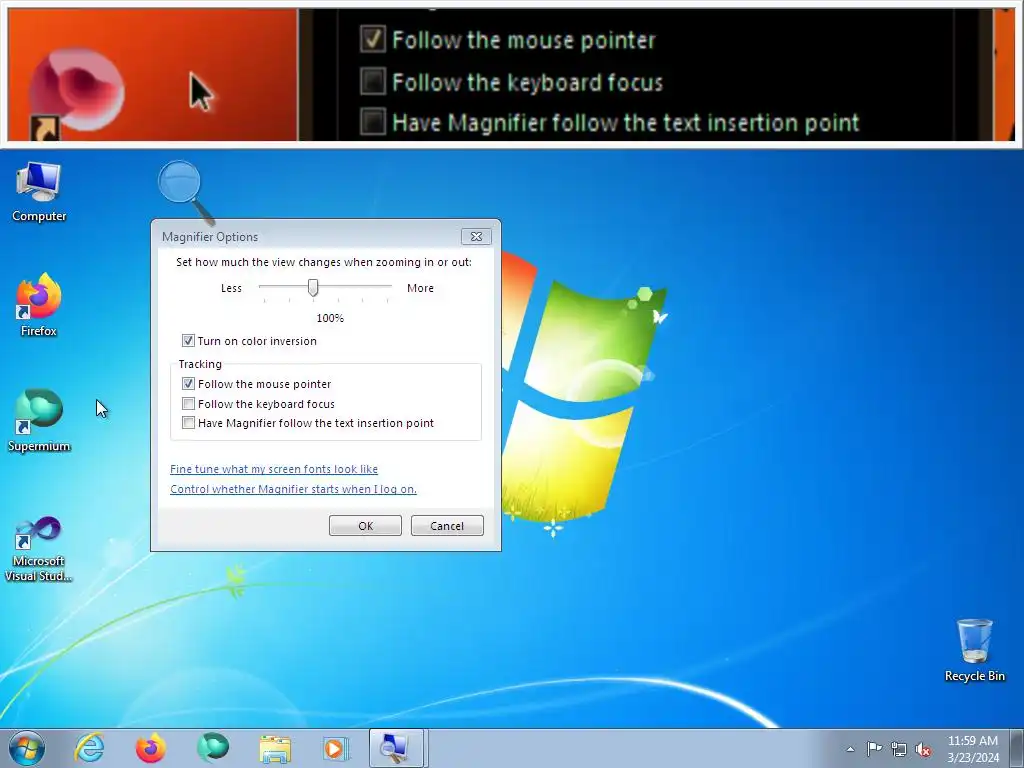1024x768 pixels.
Task: Open Windows Explorer folder on taskbar
Action: [275, 748]
